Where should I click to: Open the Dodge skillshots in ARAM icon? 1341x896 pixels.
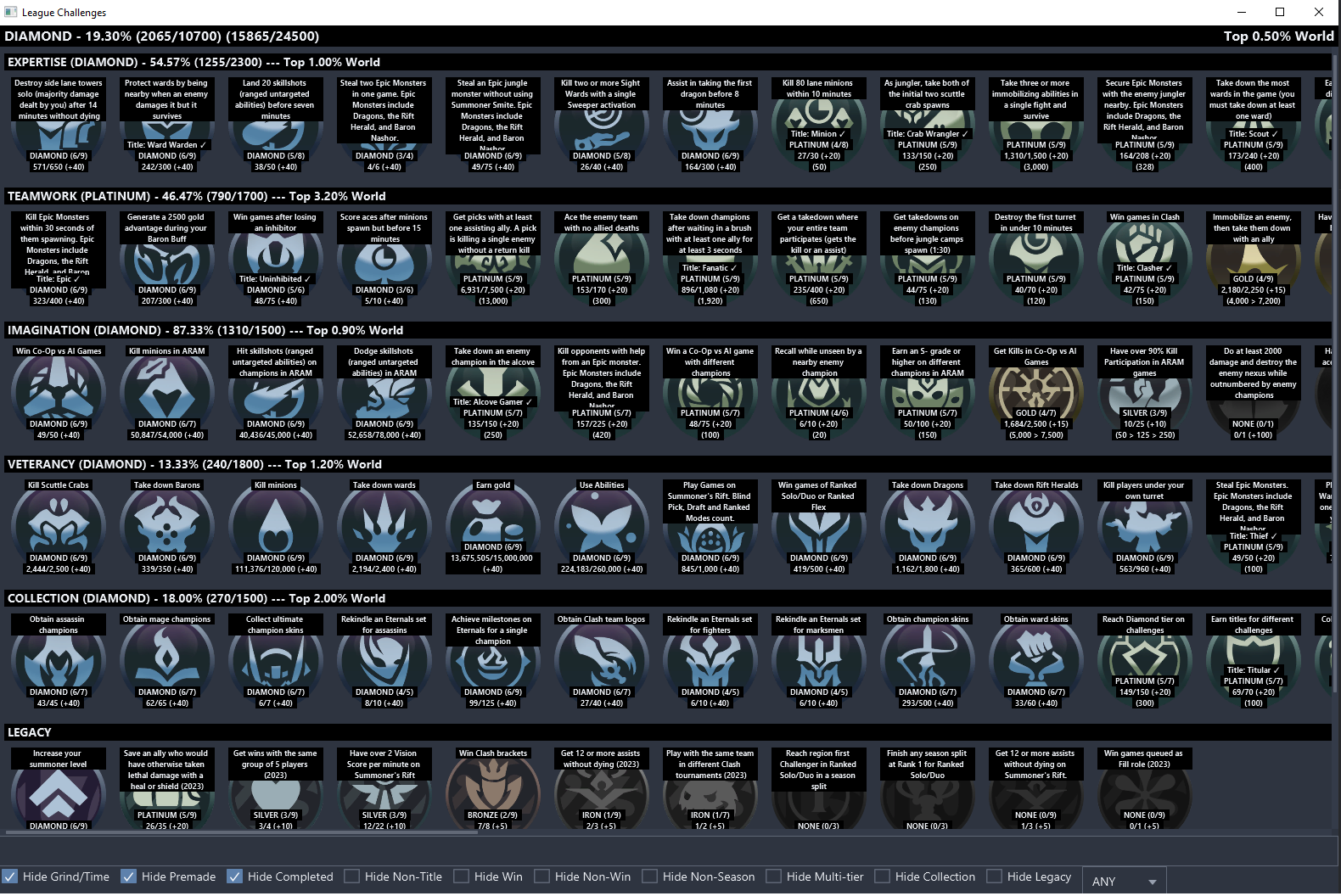tap(384, 393)
